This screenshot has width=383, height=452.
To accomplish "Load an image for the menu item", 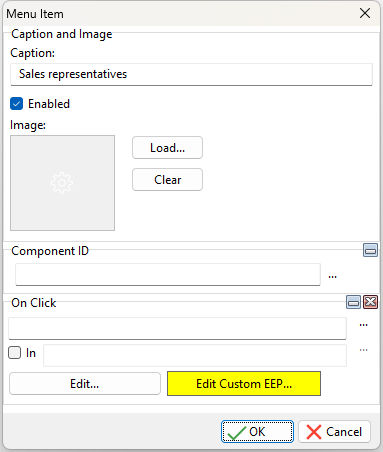I will tap(167, 148).
